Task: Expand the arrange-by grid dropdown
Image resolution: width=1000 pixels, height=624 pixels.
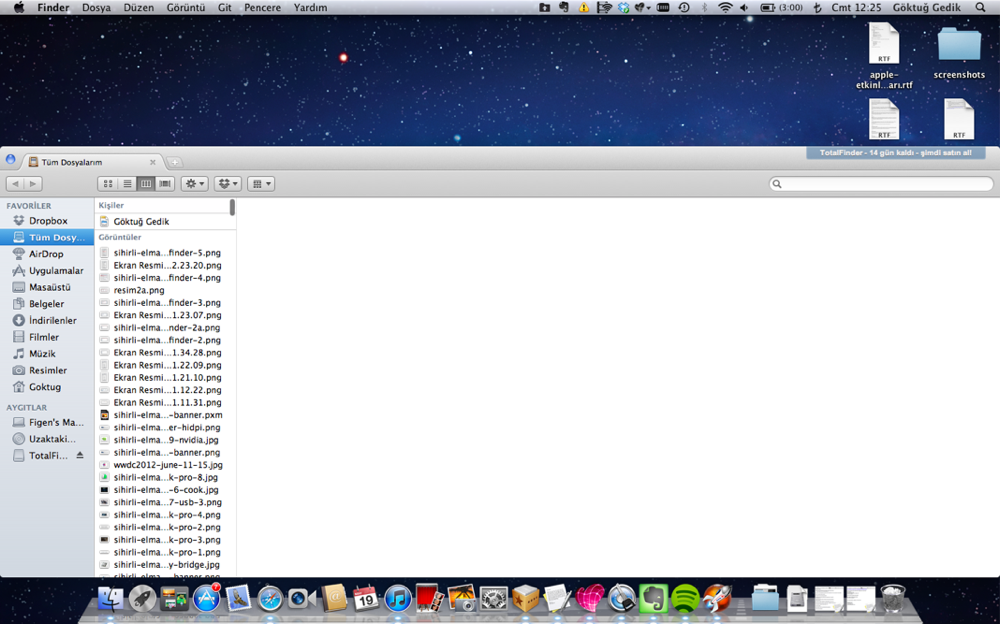Action: [x=261, y=184]
